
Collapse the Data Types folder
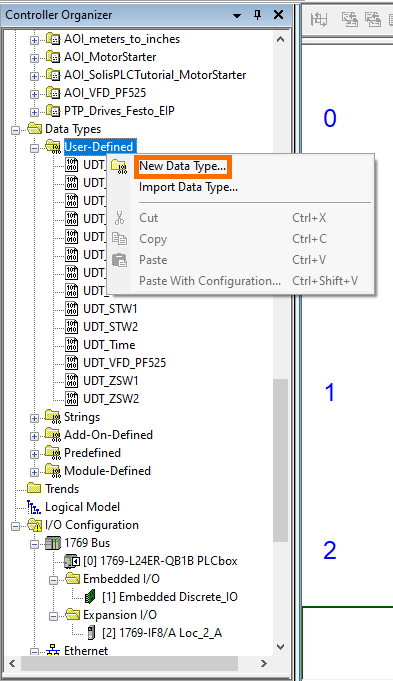pos(15,130)
